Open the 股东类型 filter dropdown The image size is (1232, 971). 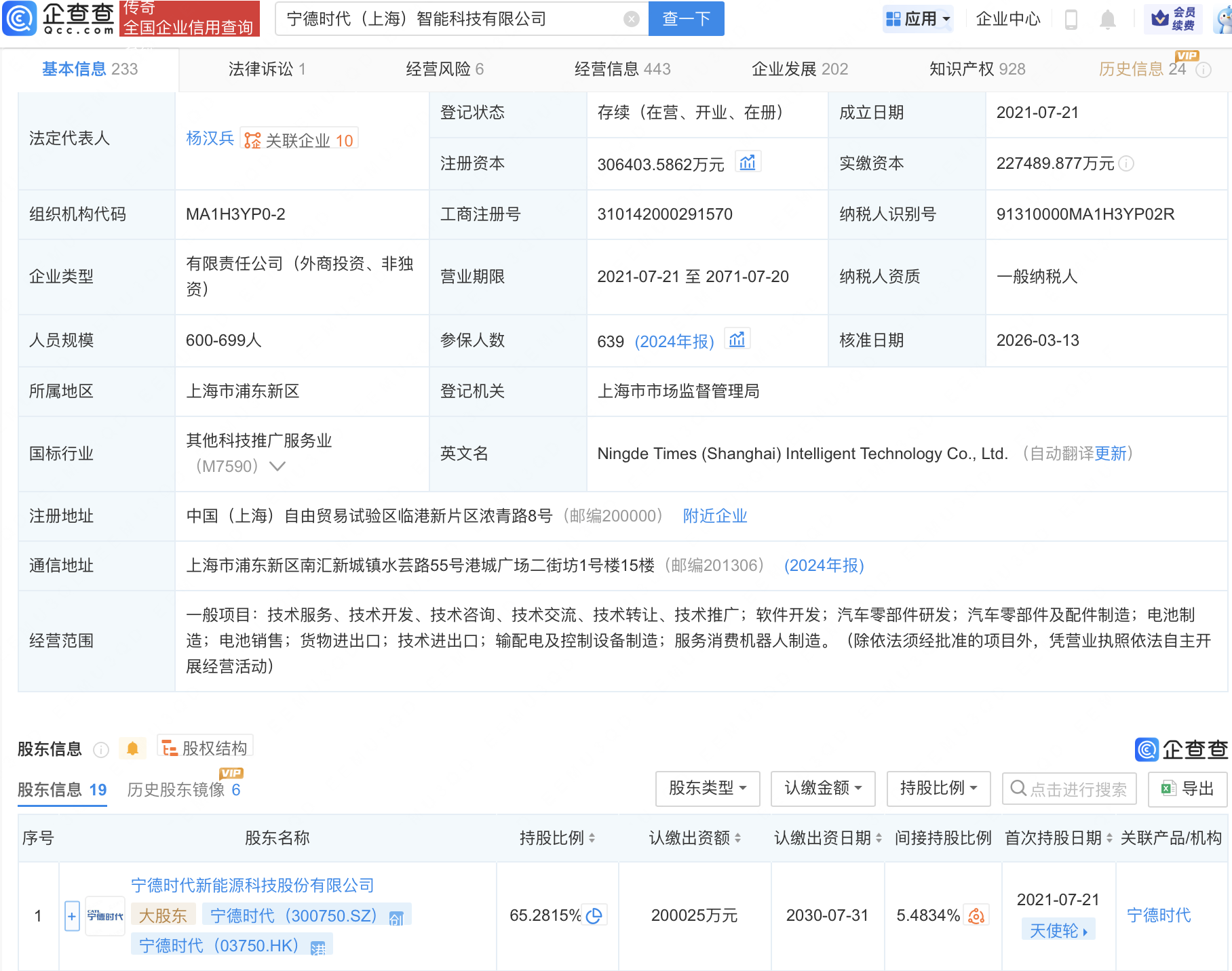708,788
